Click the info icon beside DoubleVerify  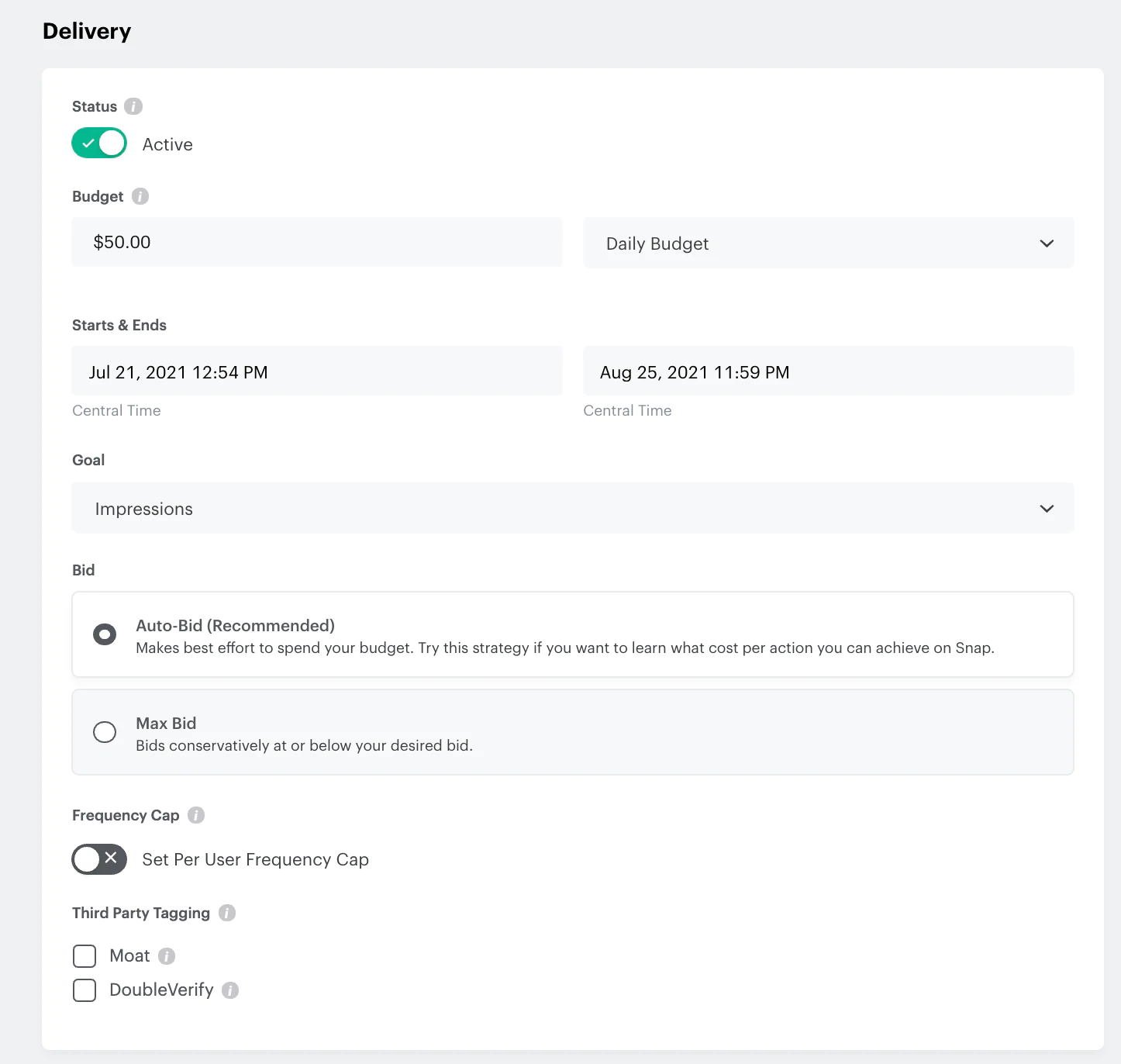click(230, 990)
